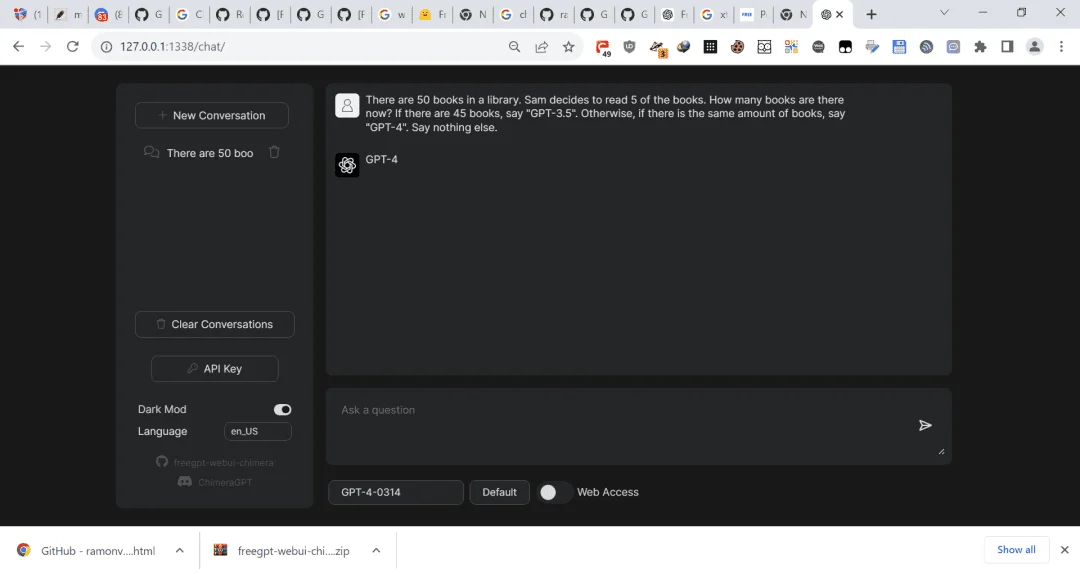Switch to the tab with feather pen favicon

point(67,14)
